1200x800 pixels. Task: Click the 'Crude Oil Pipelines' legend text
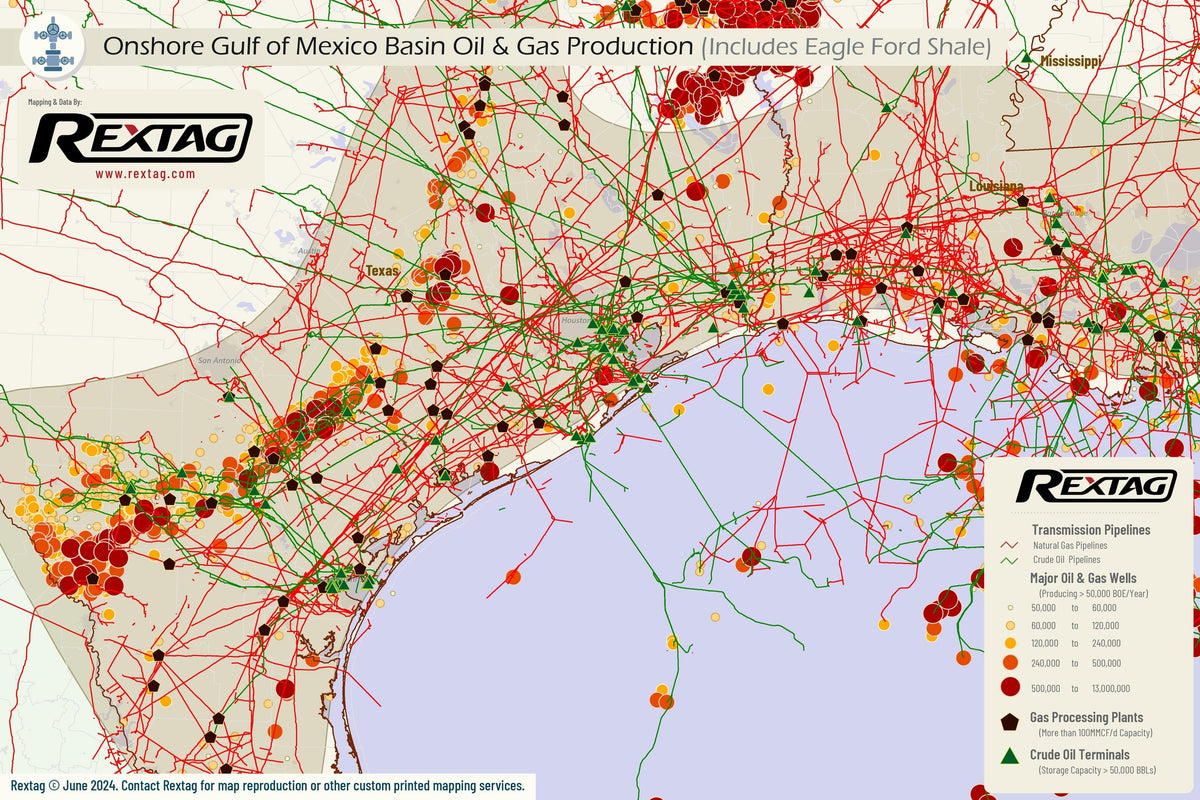coord(1067,560)
